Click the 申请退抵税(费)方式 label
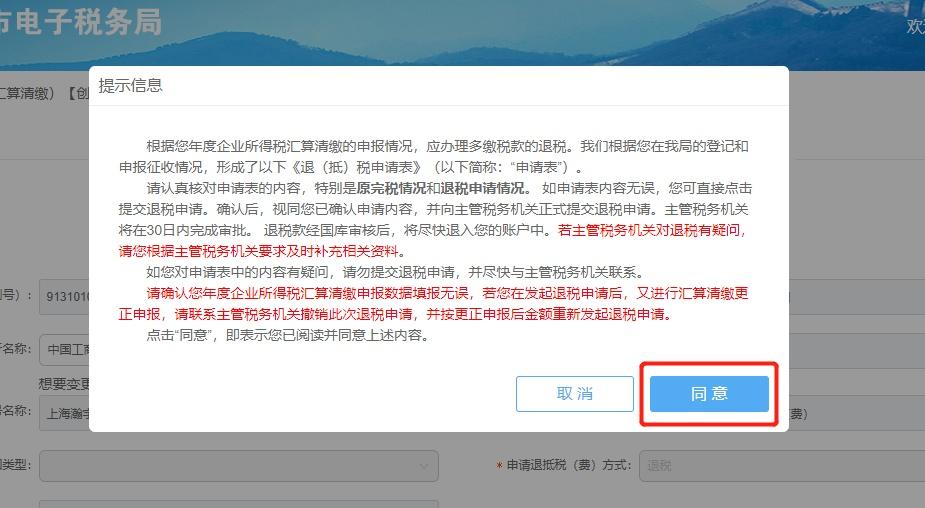The height and width of the screenshot is (508, 925). [x=569, y=466]
